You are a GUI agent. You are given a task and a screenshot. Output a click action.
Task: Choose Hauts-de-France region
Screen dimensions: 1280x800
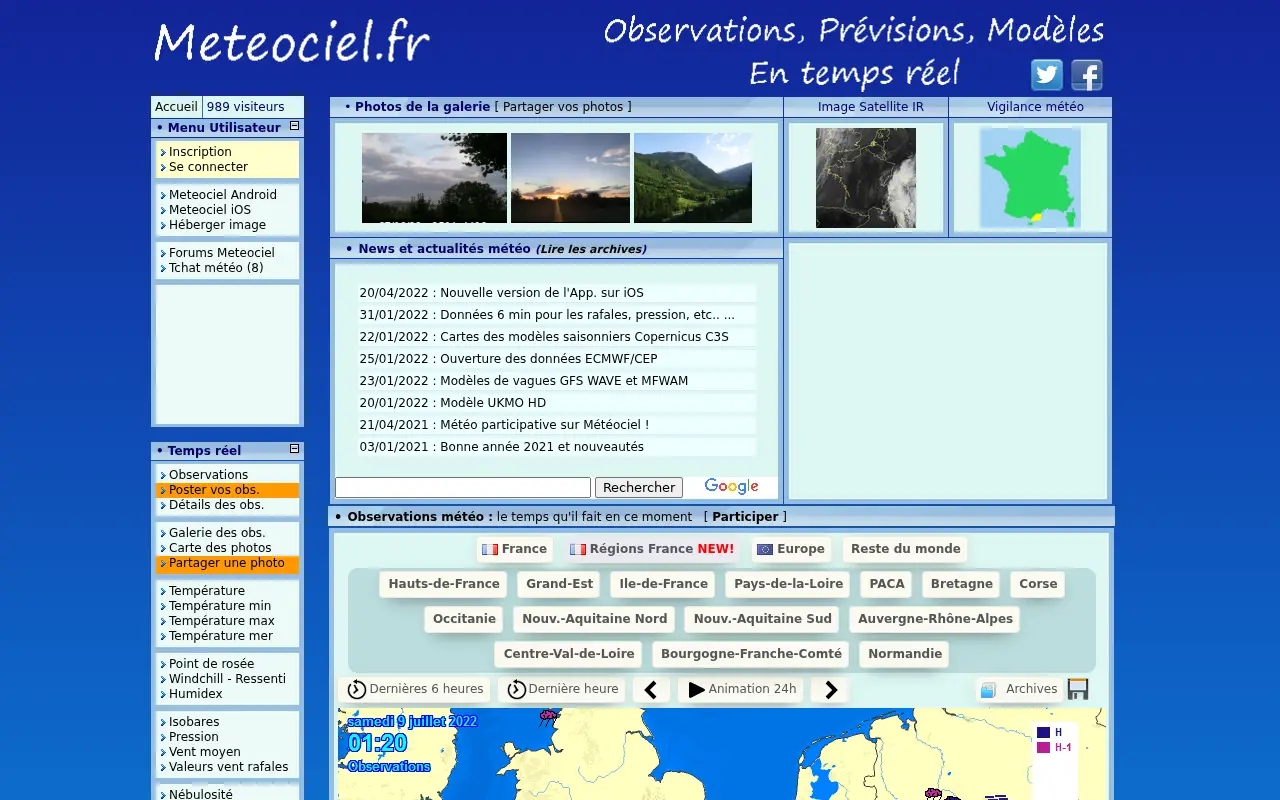(x=444, y=584)
